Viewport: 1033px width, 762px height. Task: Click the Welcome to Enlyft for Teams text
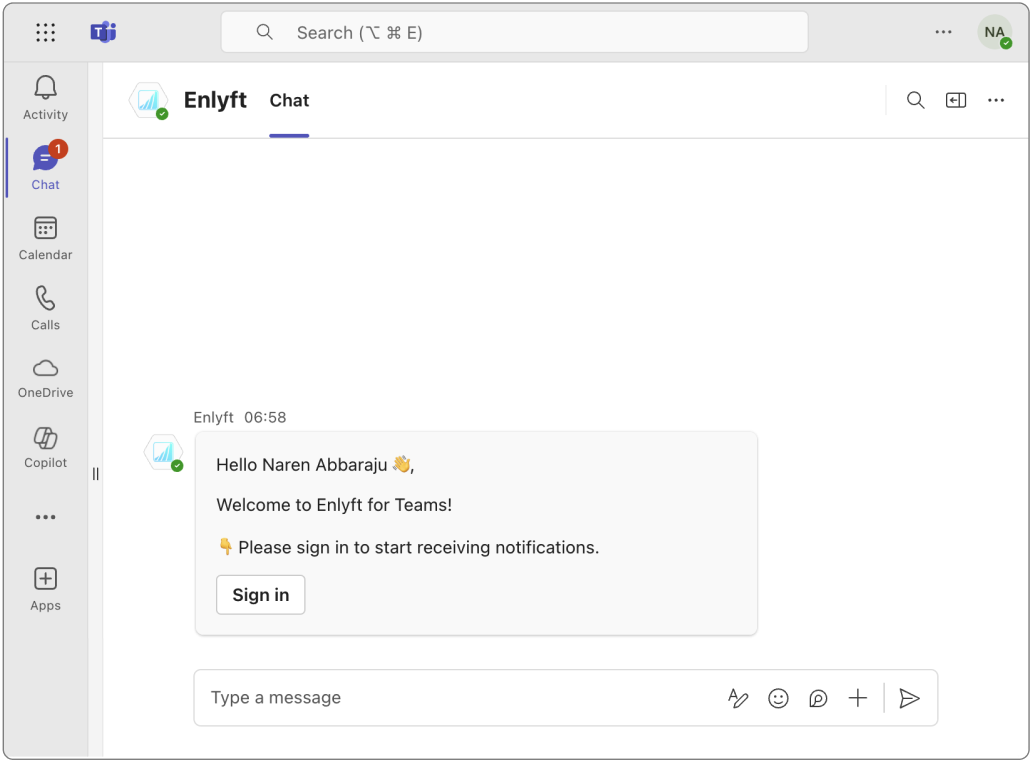[334, 505]
